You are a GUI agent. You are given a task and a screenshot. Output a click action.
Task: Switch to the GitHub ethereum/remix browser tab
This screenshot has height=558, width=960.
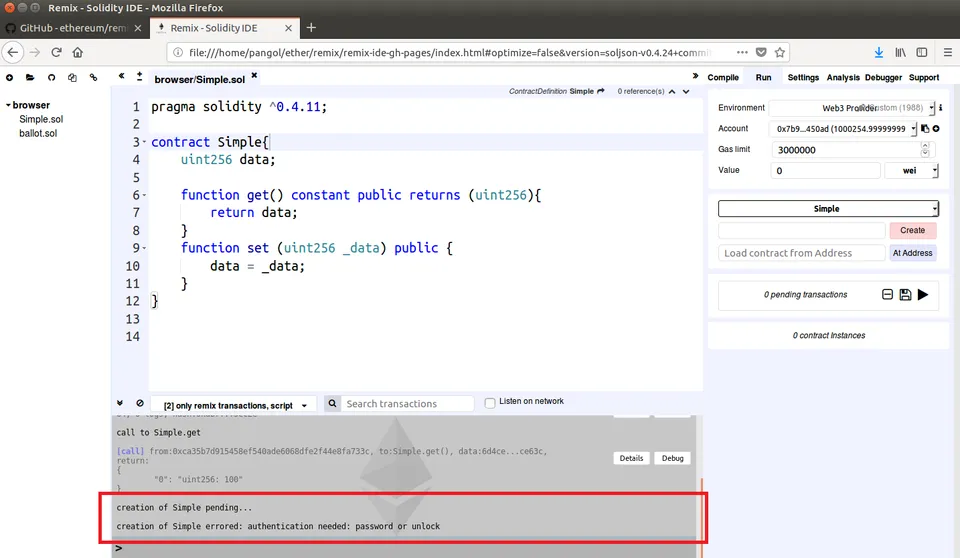73,28
